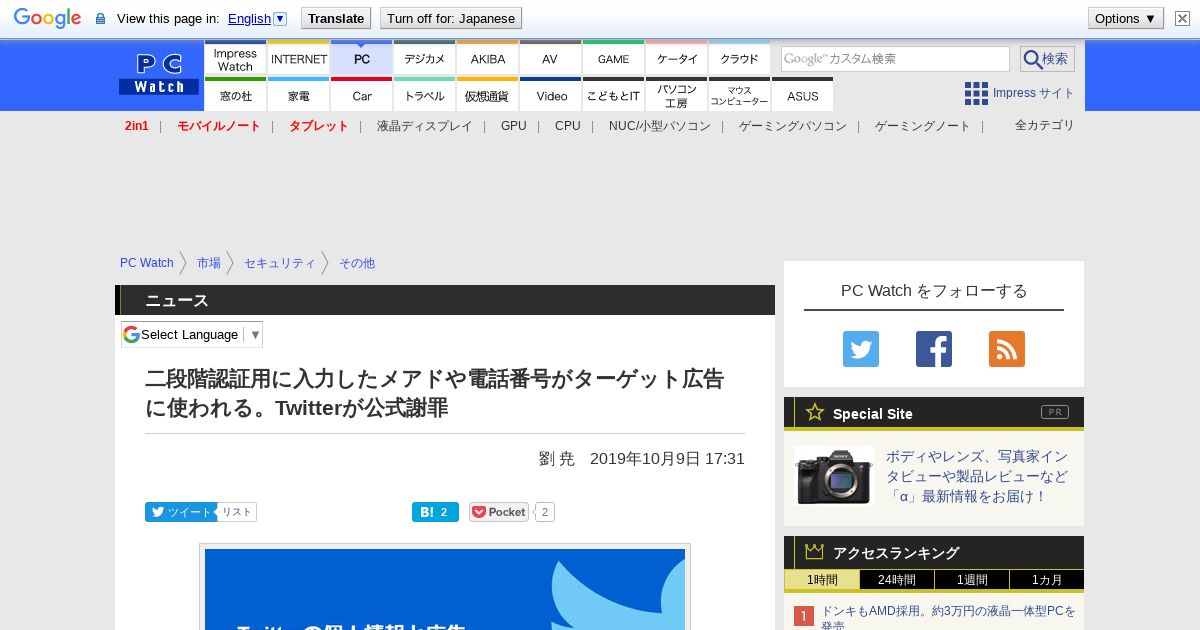Click the Translate button

tap(335, 18)
